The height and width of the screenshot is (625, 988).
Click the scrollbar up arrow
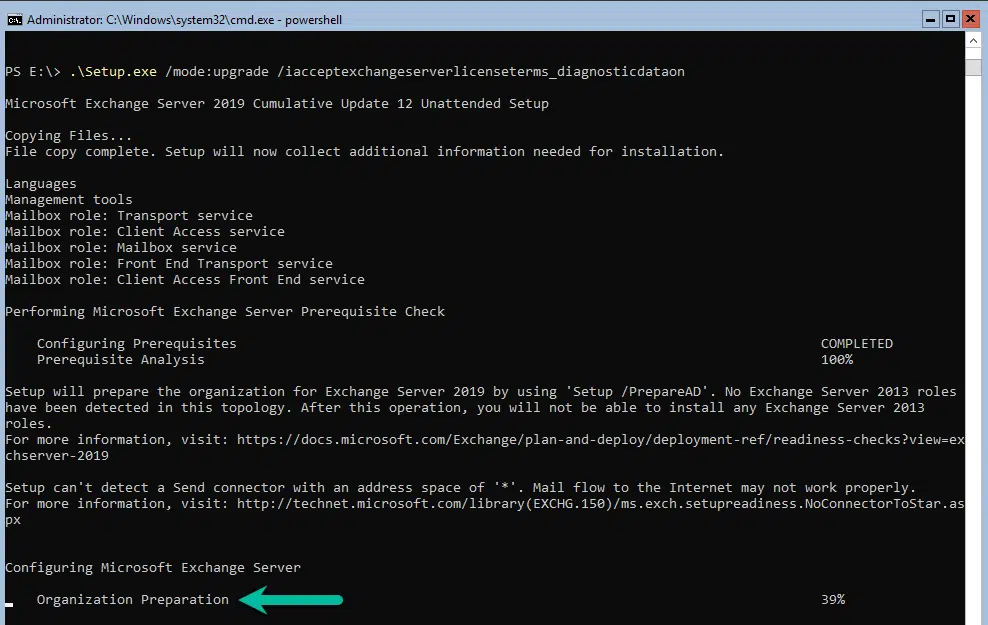[x=973, y=41]
